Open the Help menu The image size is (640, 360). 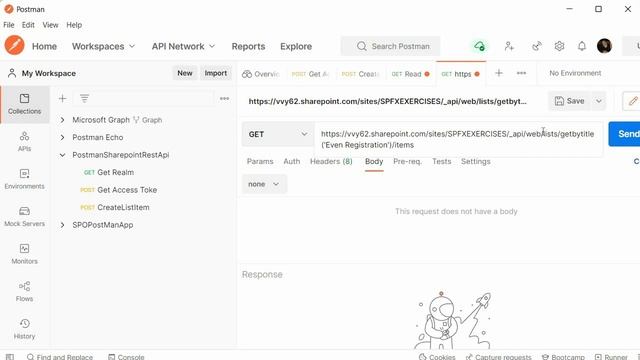click(74, 25)
